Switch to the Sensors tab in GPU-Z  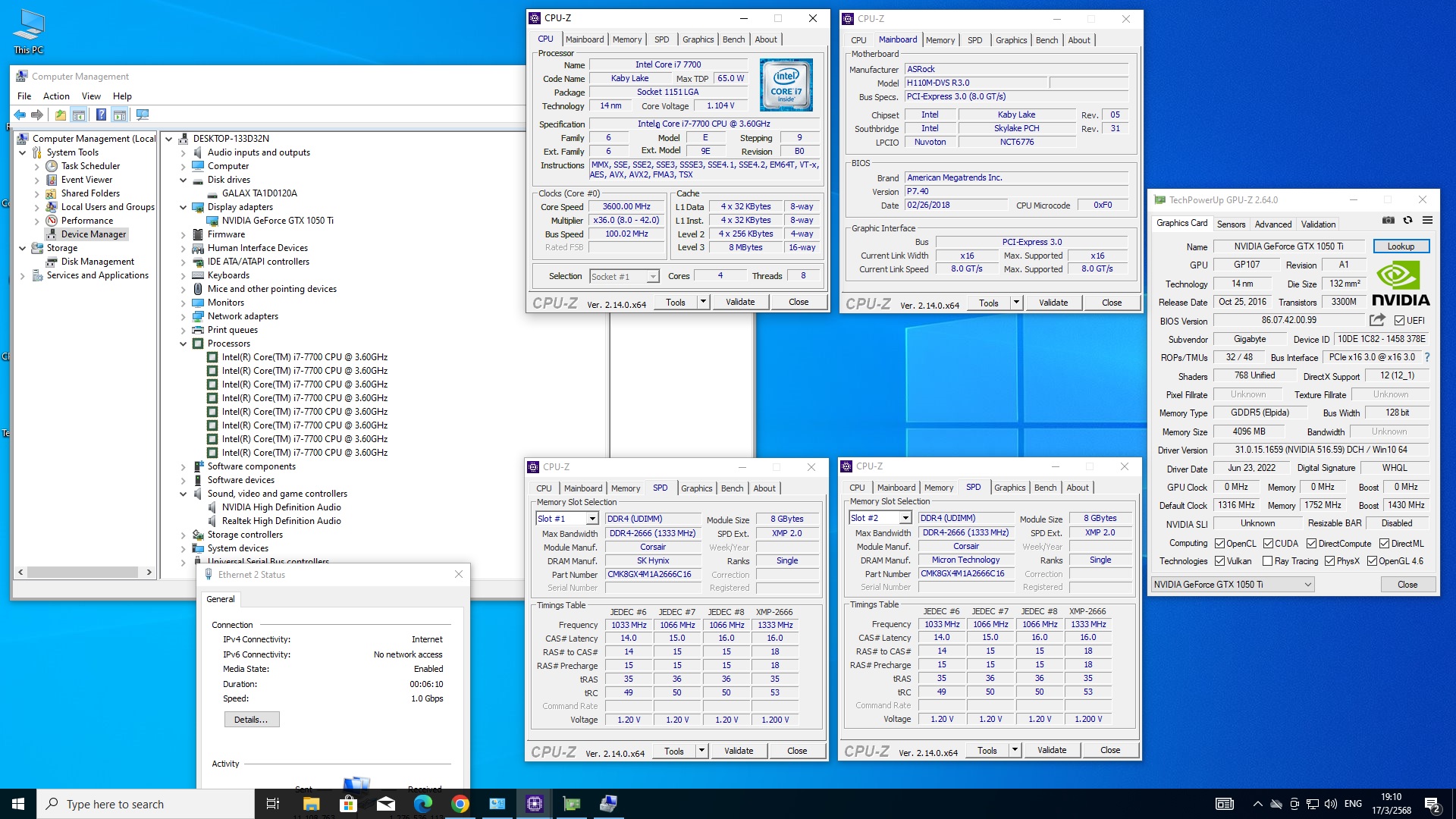point(1231,224)
